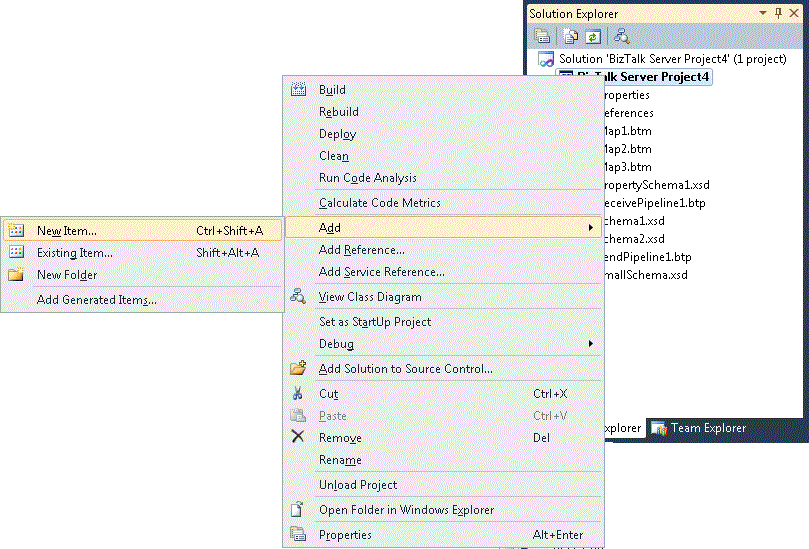Select Existing Item... in Add submenu
This screenshot has height=549, width=809.
coord(143,252)
